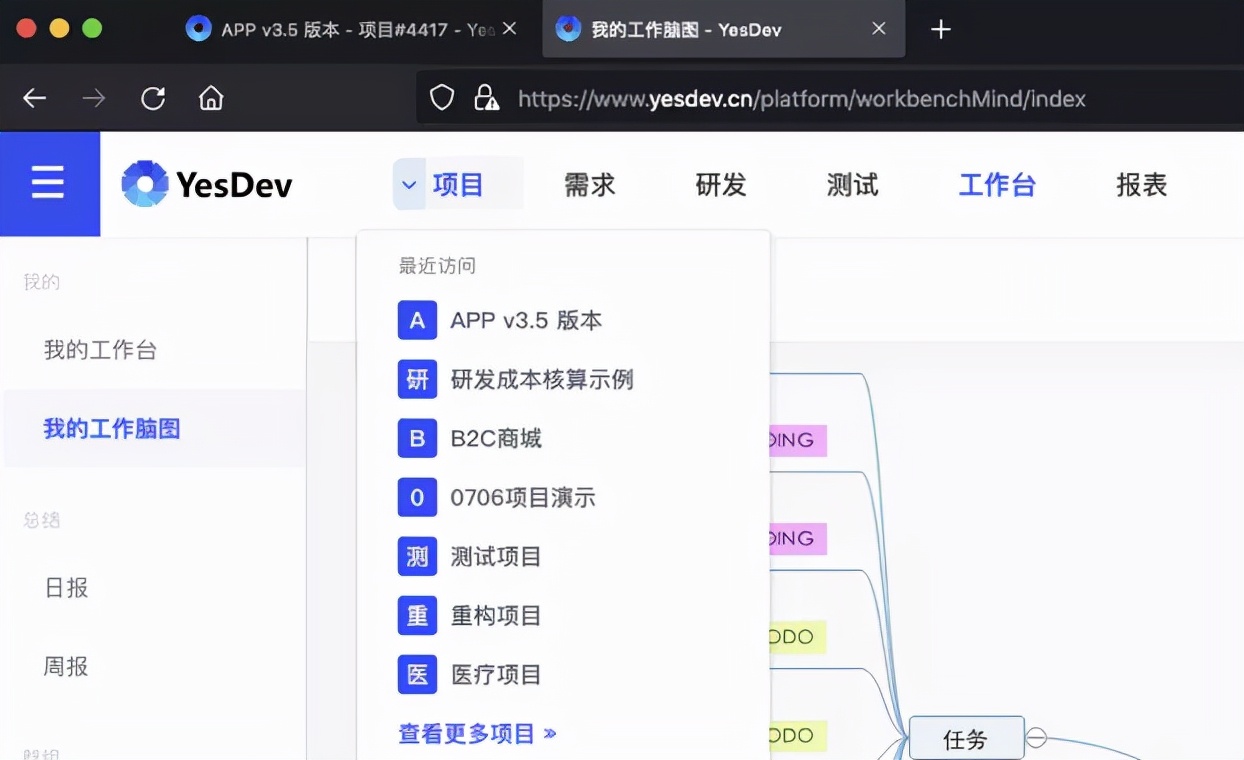Switch to the 工作台 navigation tab
This screenshot has height=760, width=1244.
click(996, 185)
